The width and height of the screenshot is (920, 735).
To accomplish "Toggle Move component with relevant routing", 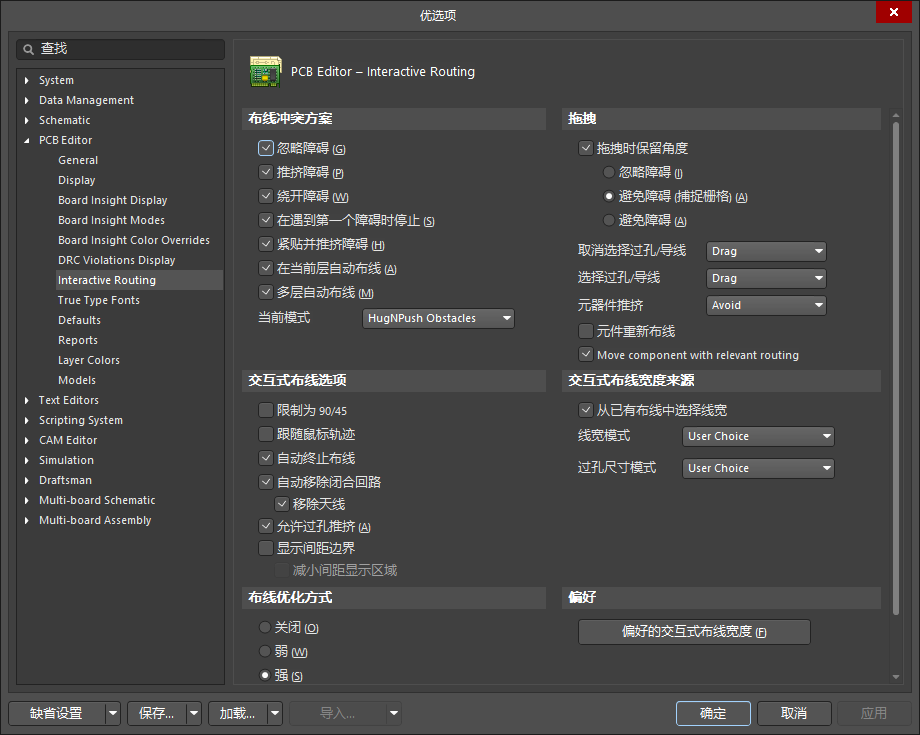I will pos(586,354).
